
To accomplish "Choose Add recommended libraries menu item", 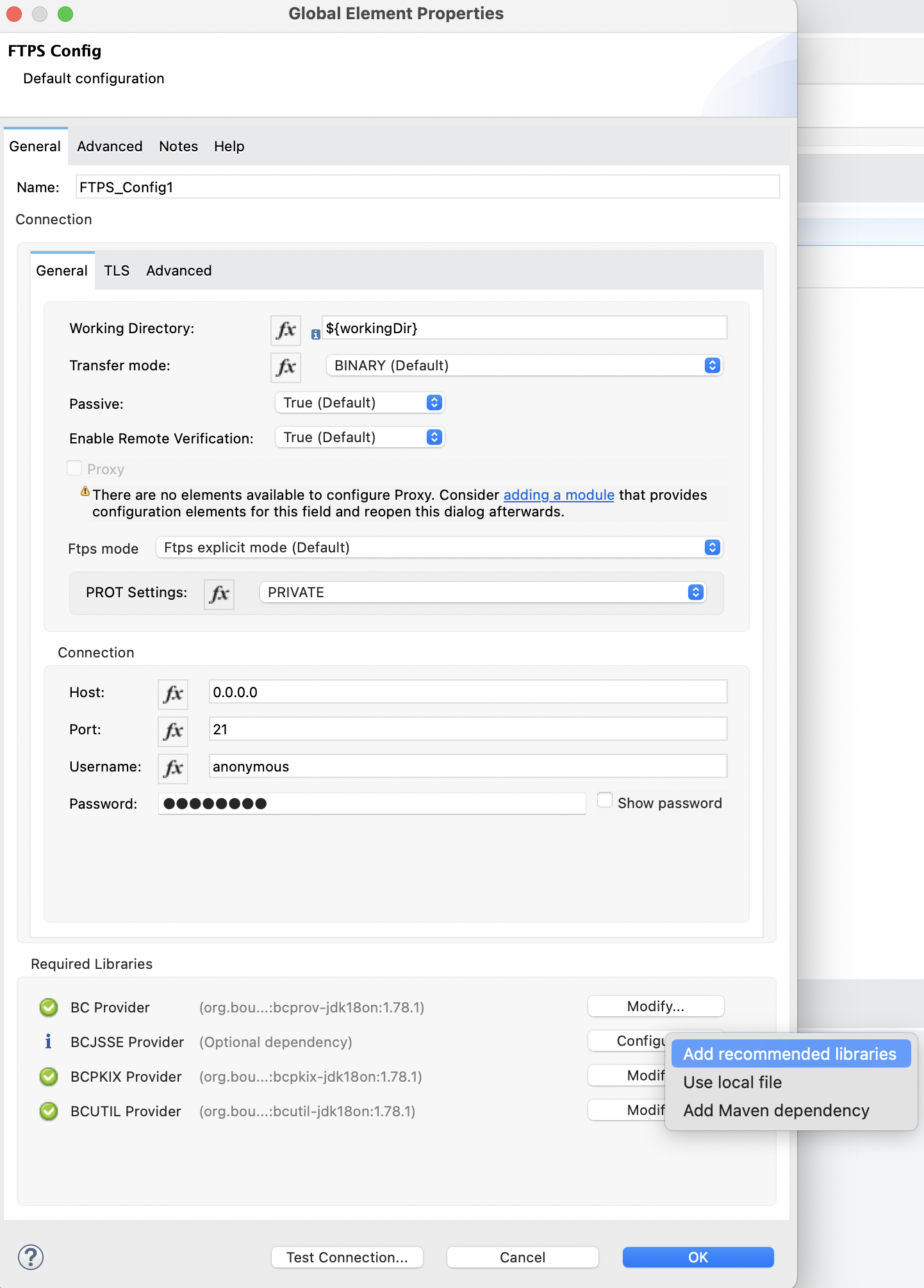I will tap(789, 1054).
